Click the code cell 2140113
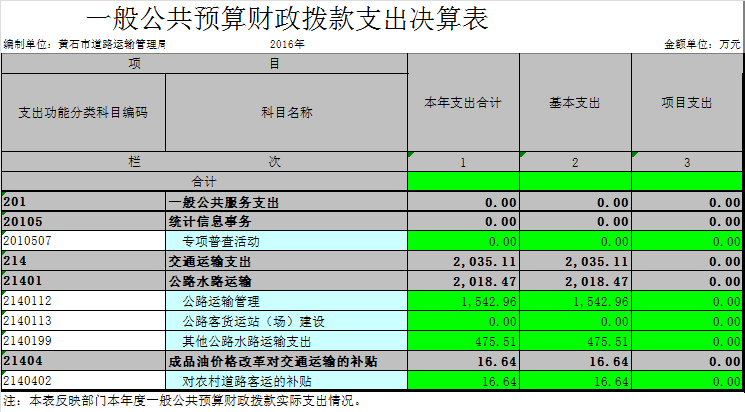Viewport: 745px width, 412px height. tap(83, 321)
